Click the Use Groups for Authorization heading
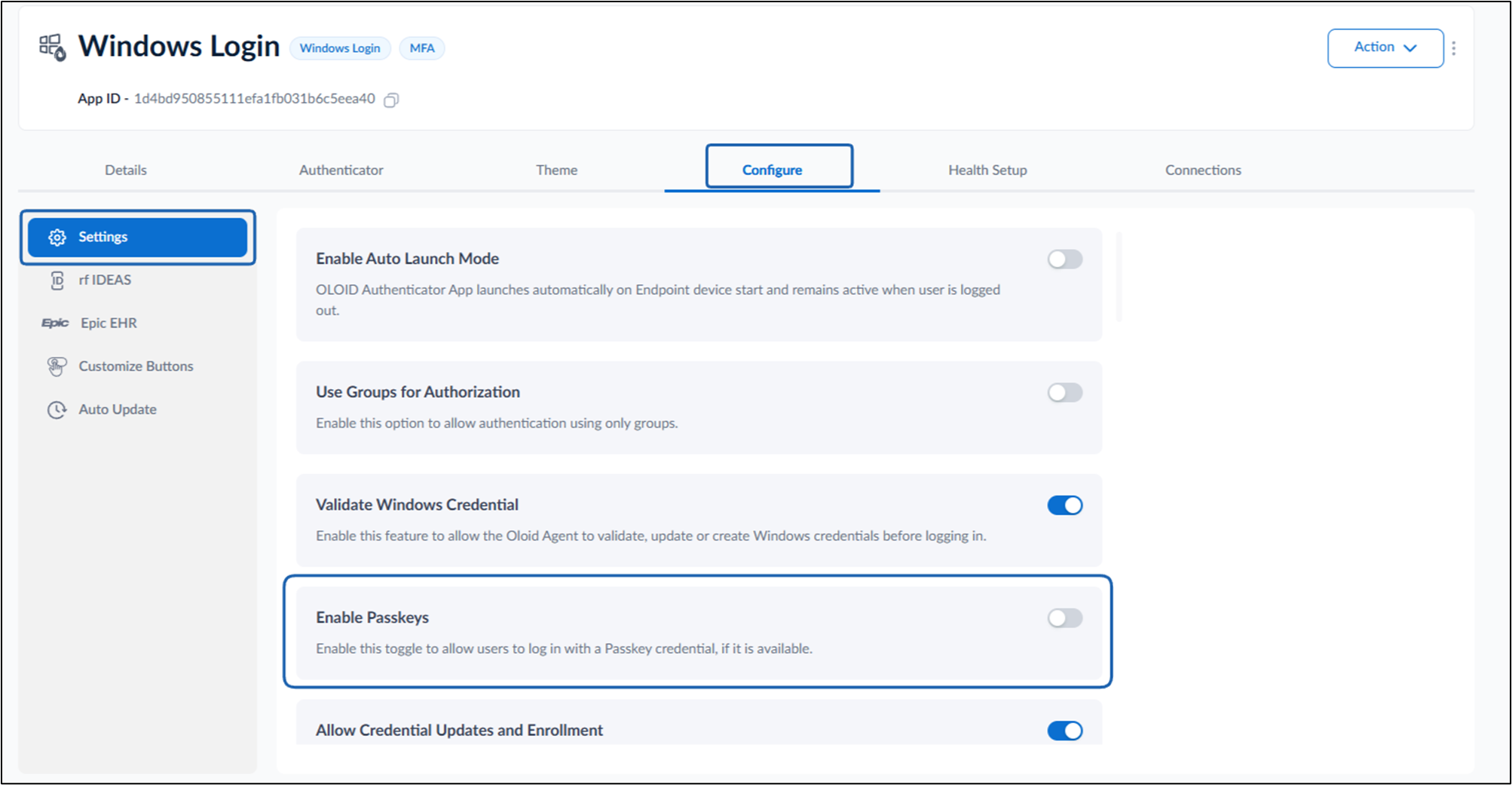The width and height of the screenshot is (1512, 785). point(418,392)
